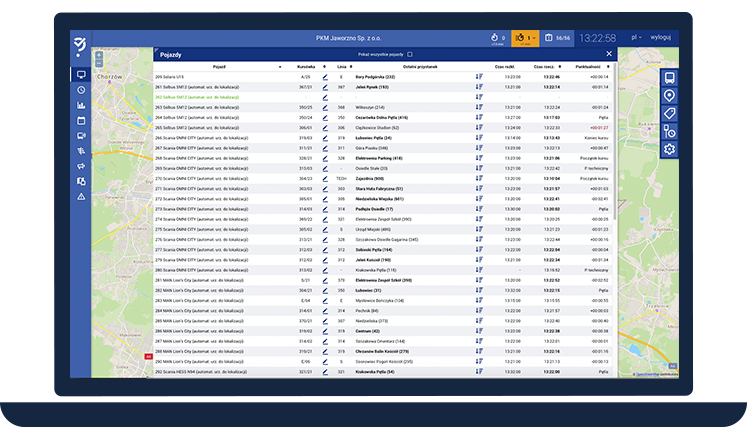
Task: Toggle the 'Pokaż wszystkie pojazdy' checkbox
Action: 410,55
